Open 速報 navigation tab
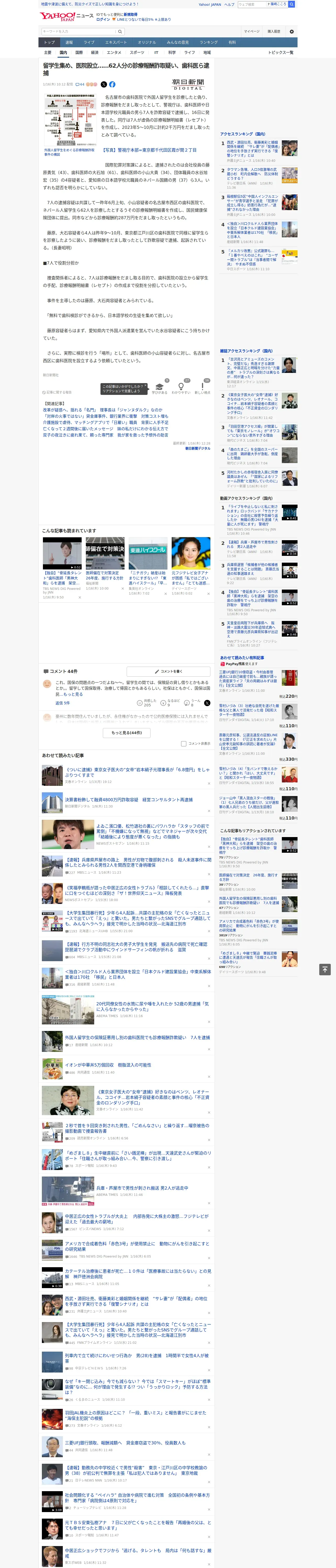 (69, 43)
